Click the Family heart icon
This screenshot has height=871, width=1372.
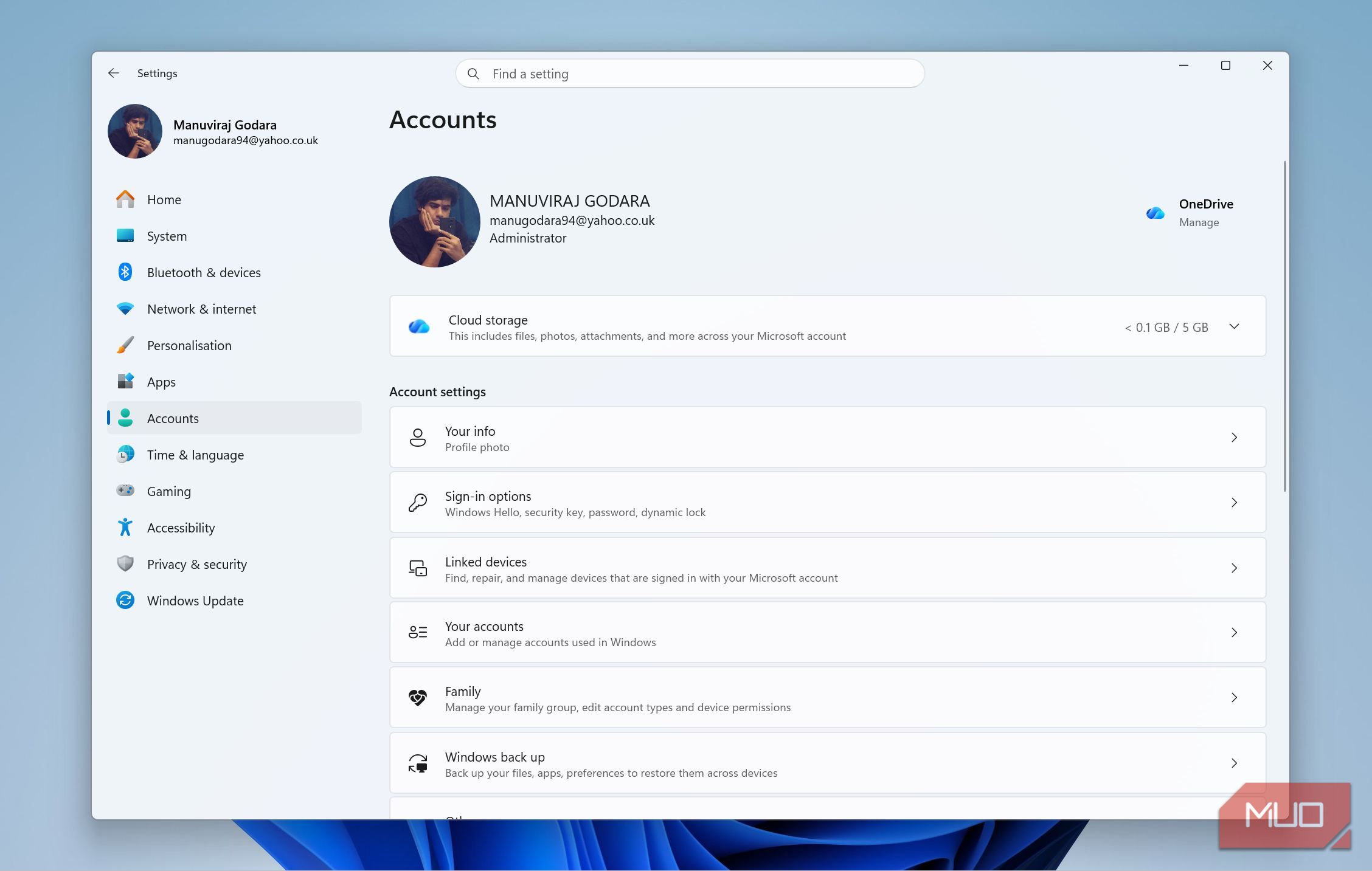coord(418,698)
